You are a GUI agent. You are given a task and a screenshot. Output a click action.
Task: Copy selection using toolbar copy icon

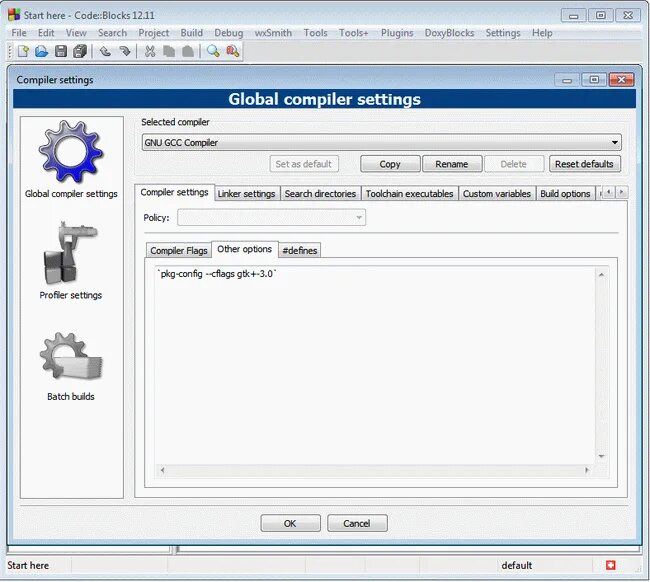point(169,51)
